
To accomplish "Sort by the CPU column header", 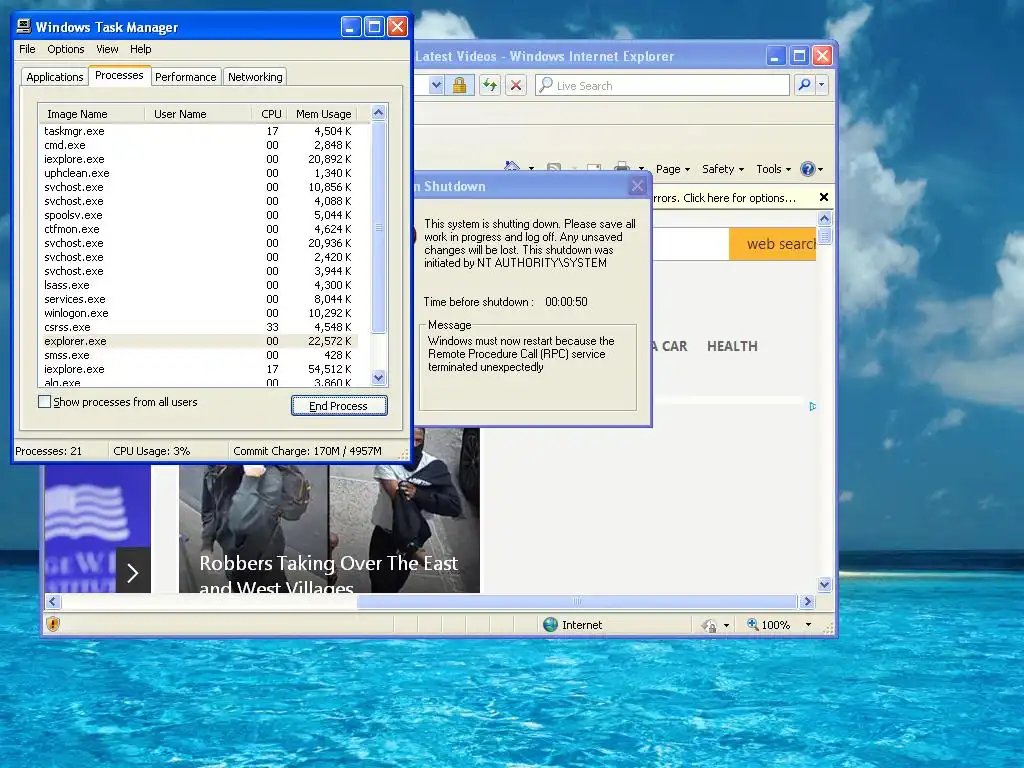I will pos(270,114).
